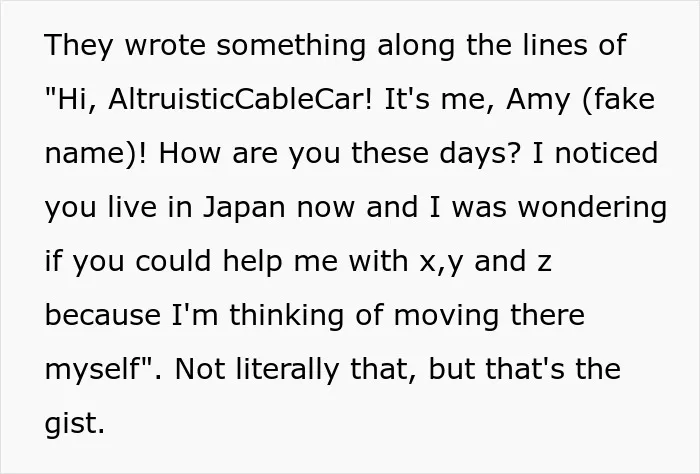
Task: Click the word "name)!" at the line start
Action: [96, 154]
